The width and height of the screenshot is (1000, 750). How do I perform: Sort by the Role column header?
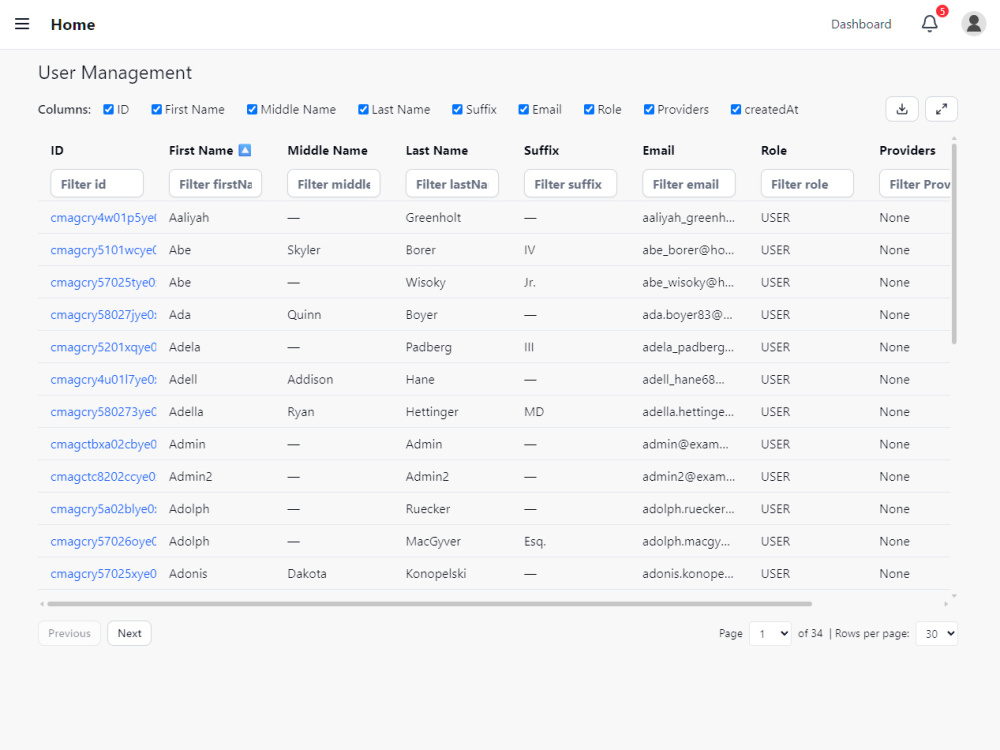[x=774, y=151]
